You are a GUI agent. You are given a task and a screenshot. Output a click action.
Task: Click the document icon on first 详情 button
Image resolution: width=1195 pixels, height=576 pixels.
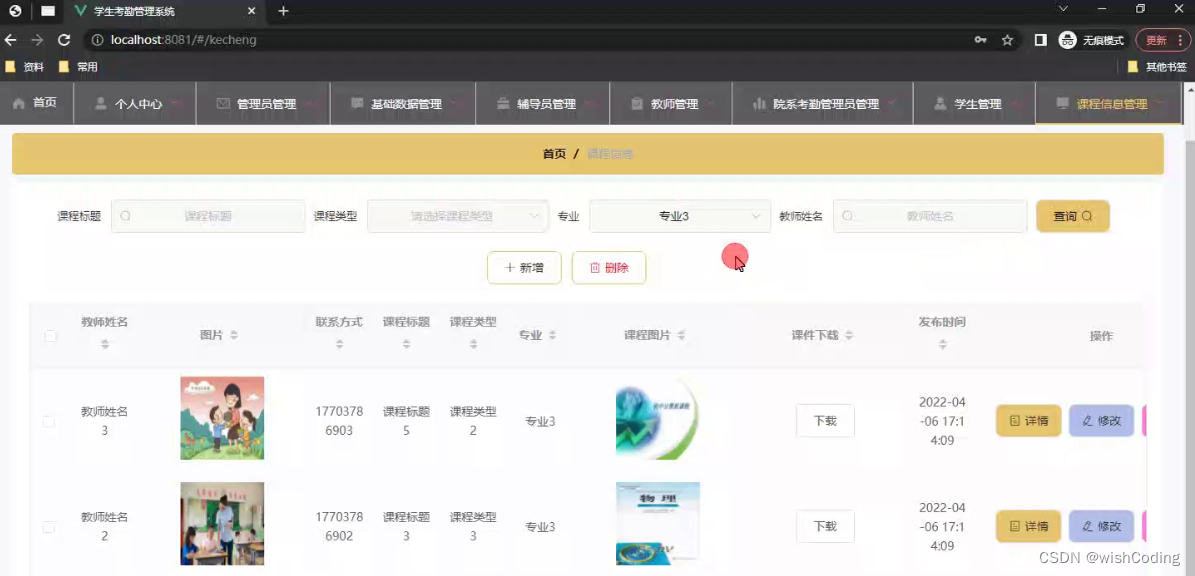(x=1014, y=421)
